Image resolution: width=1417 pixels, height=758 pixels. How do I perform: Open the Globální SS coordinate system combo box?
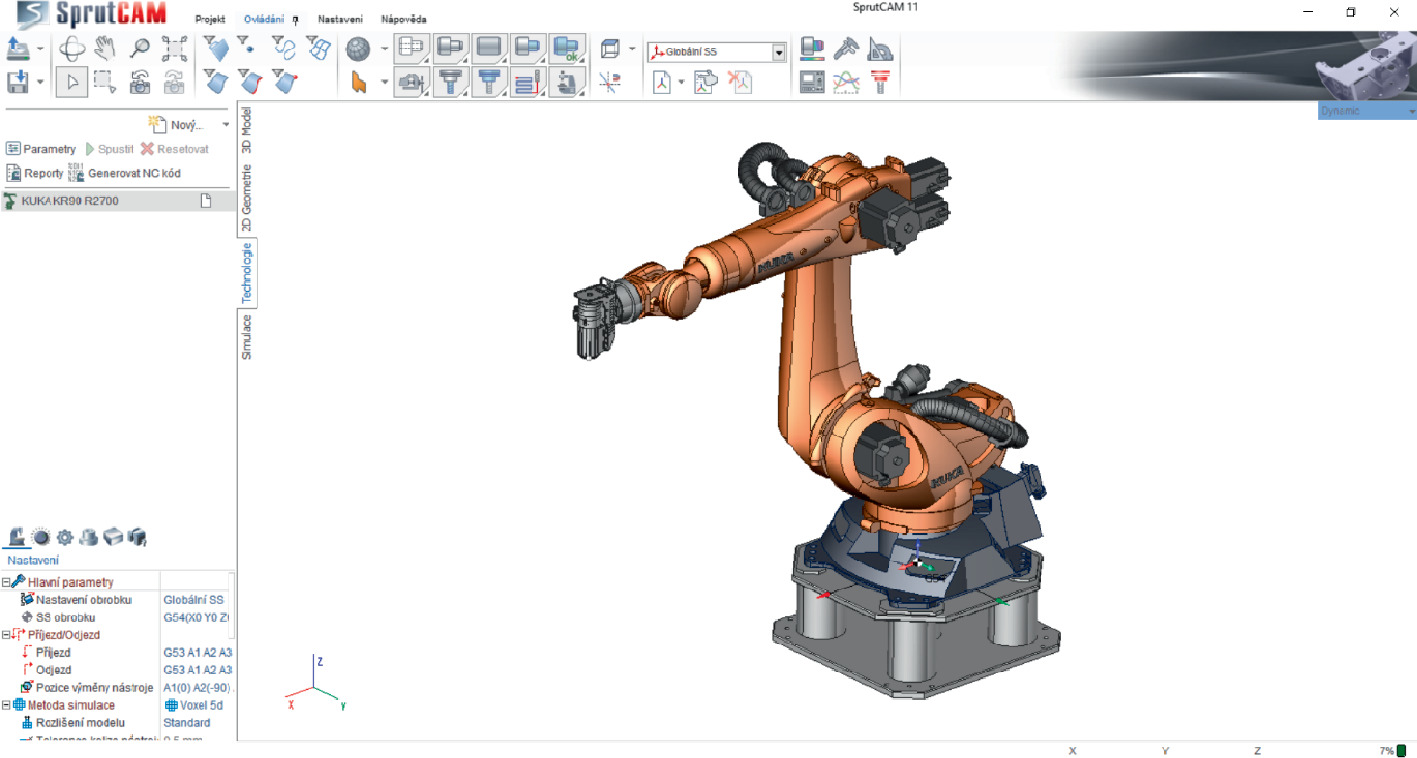717,52
